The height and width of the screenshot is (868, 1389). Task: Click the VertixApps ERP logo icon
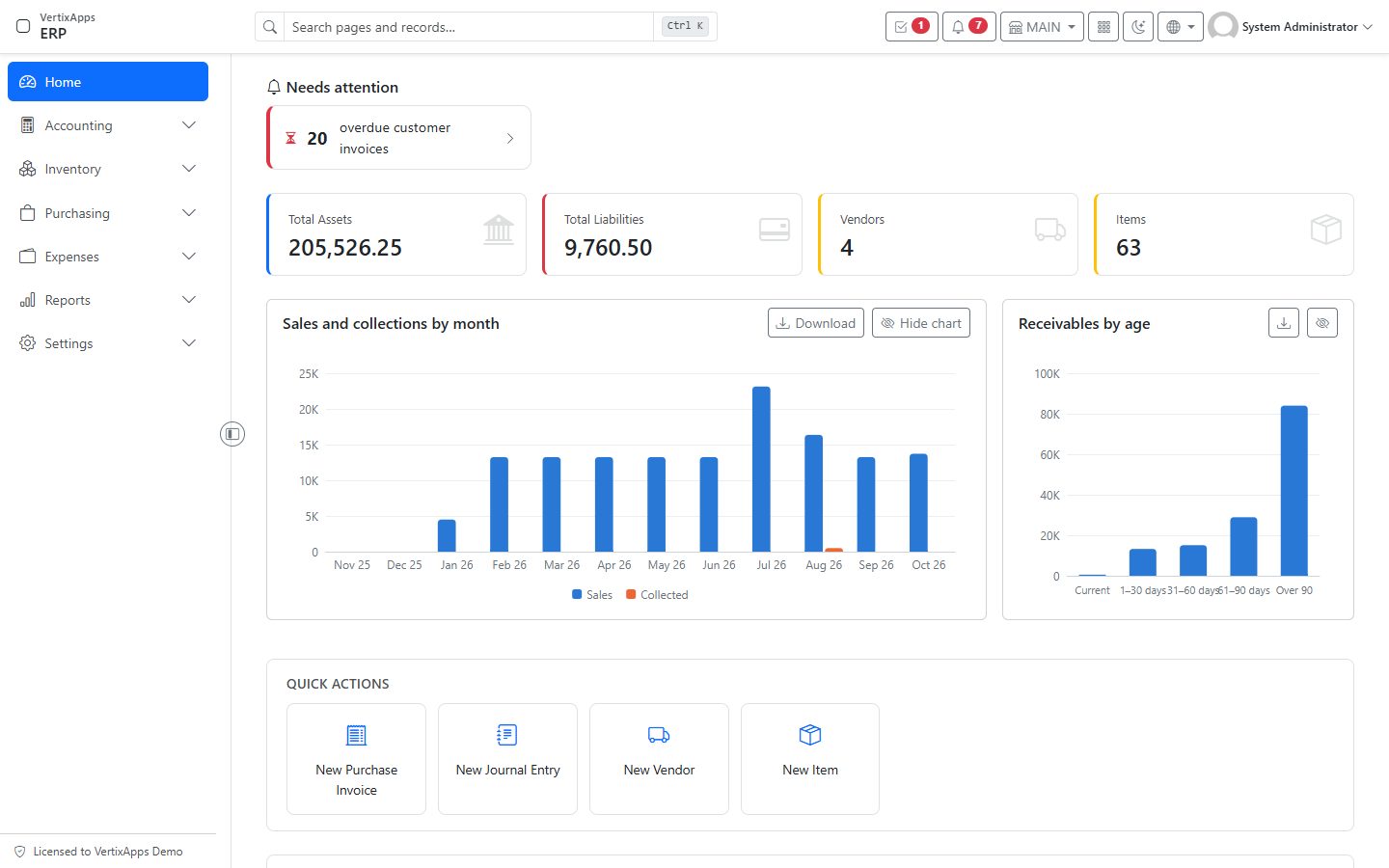click(x=23, y=26)
